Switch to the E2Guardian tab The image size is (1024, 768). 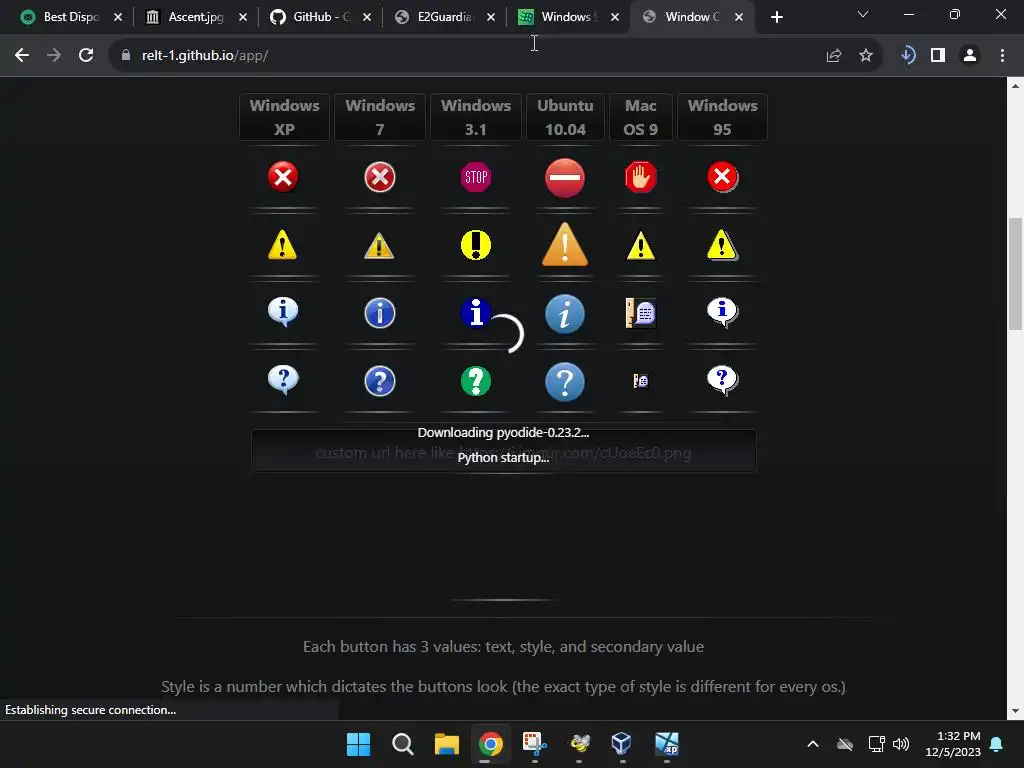[x=443, y=17]
